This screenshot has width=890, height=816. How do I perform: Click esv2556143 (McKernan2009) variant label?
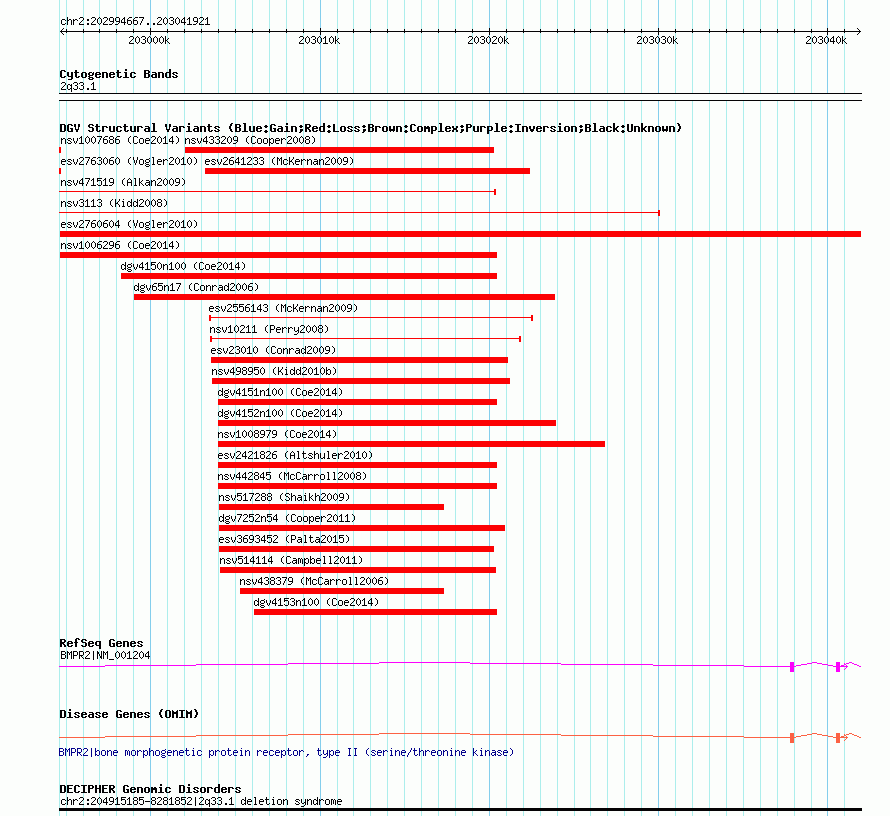tap(283, 308)
